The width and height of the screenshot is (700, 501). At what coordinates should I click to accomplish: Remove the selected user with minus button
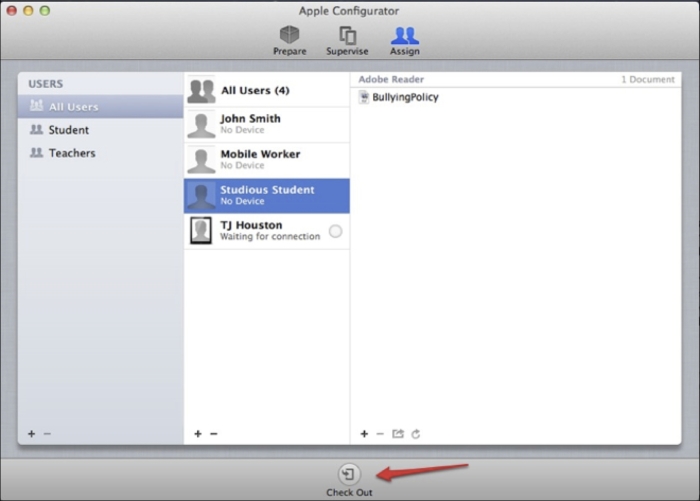point(214,434)
